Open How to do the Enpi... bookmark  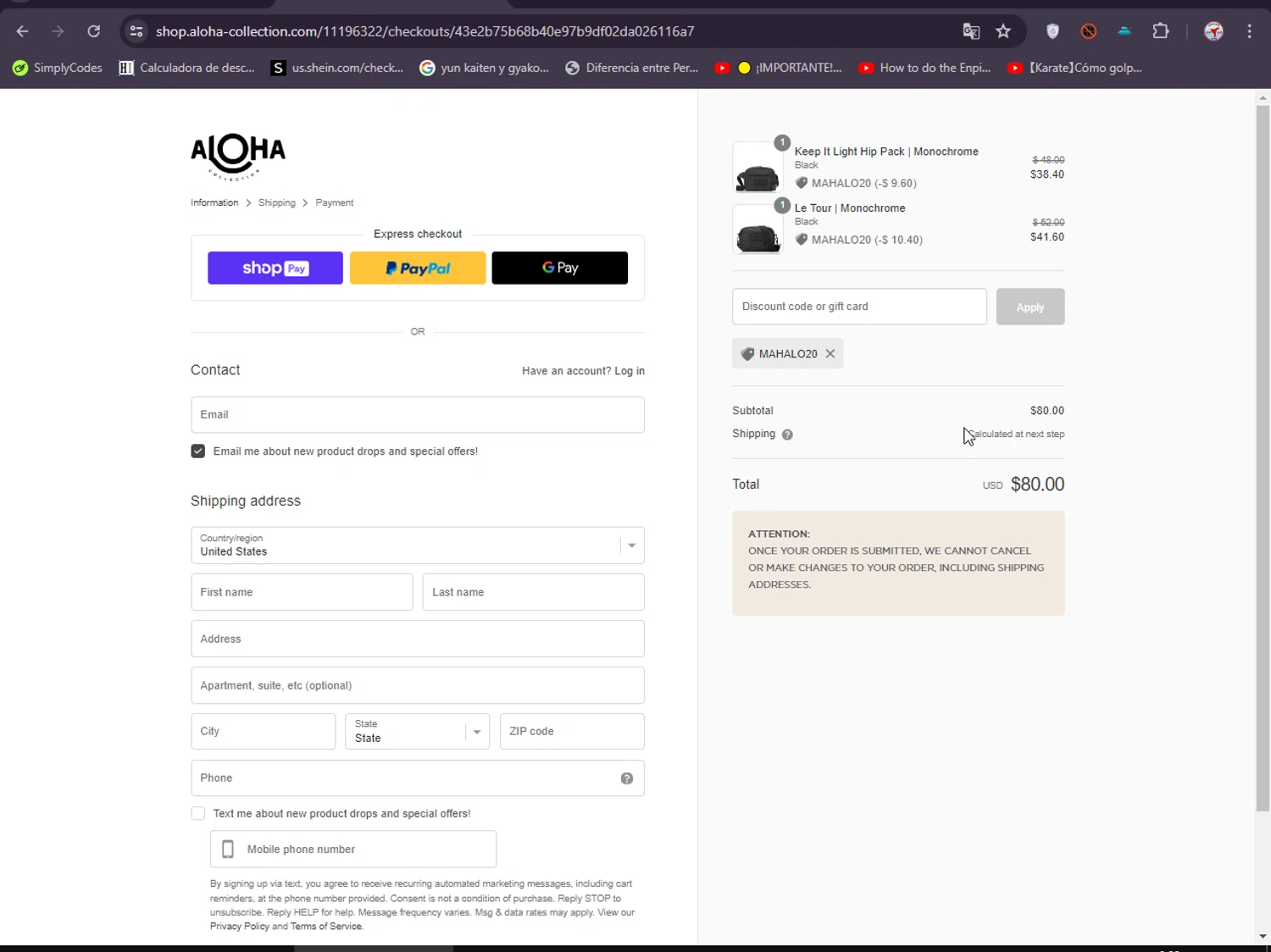click(924, 68)
